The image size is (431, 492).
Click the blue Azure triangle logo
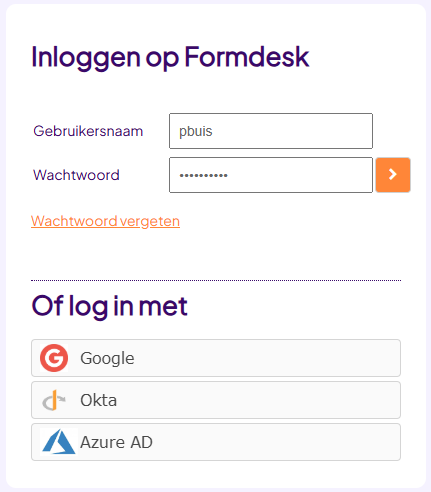(59, 442)
